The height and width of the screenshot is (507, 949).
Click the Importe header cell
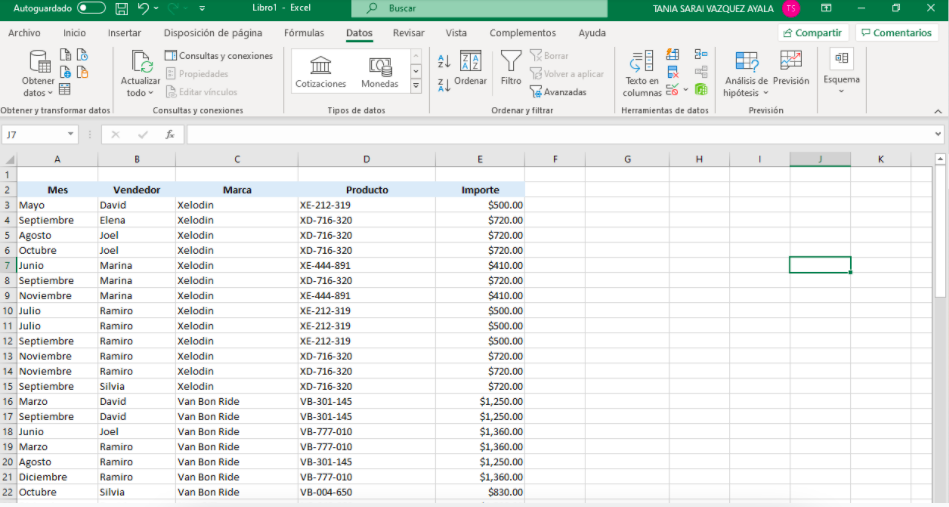[x=480, y=189]
